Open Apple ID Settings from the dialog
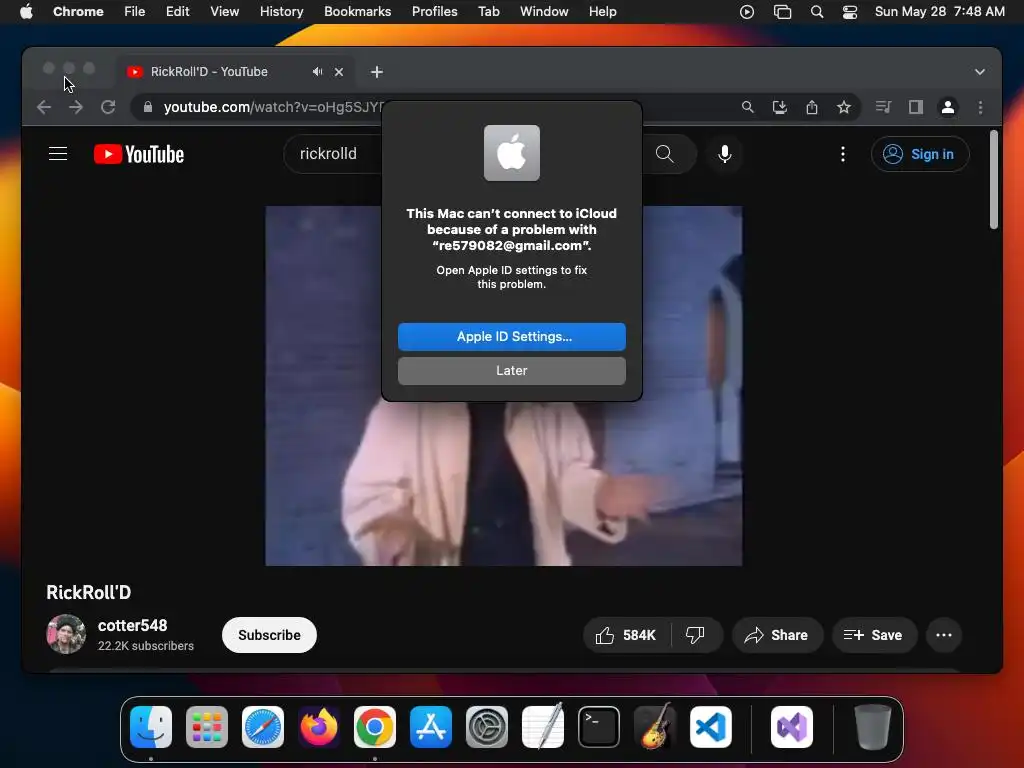The height and width of the screenshot is (768, 1024). click(x=511, y=336)
